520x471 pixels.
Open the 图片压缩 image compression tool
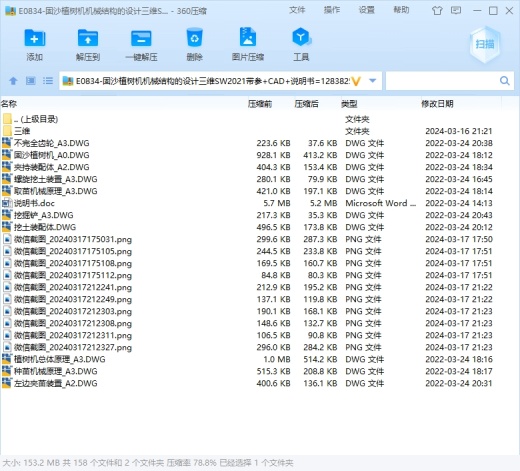248,37
